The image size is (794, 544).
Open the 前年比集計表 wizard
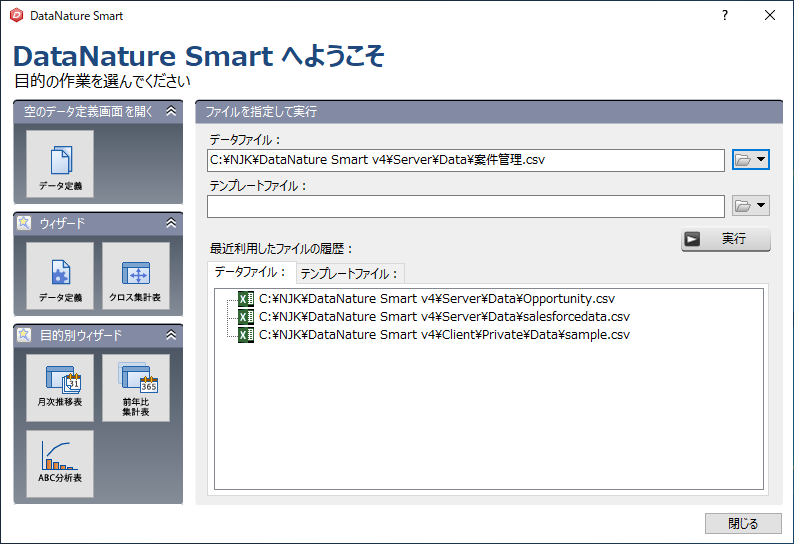tap(136, 387)
